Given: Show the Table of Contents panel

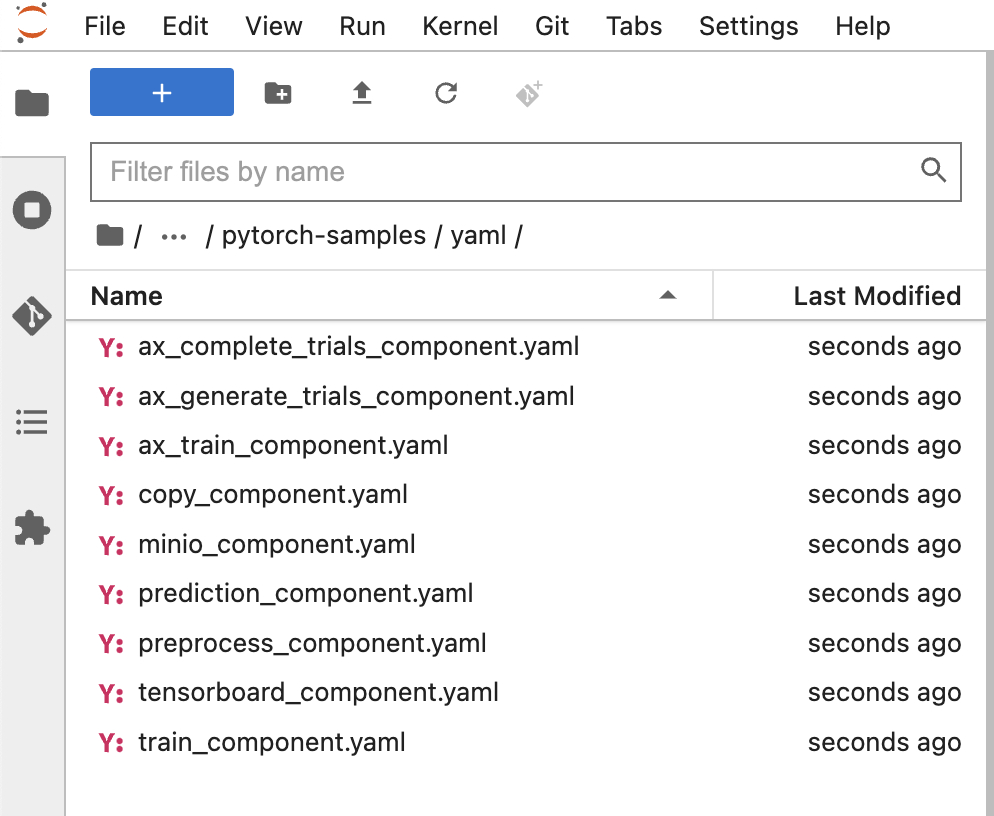Looking at the screenshot, I should point(32,422).
